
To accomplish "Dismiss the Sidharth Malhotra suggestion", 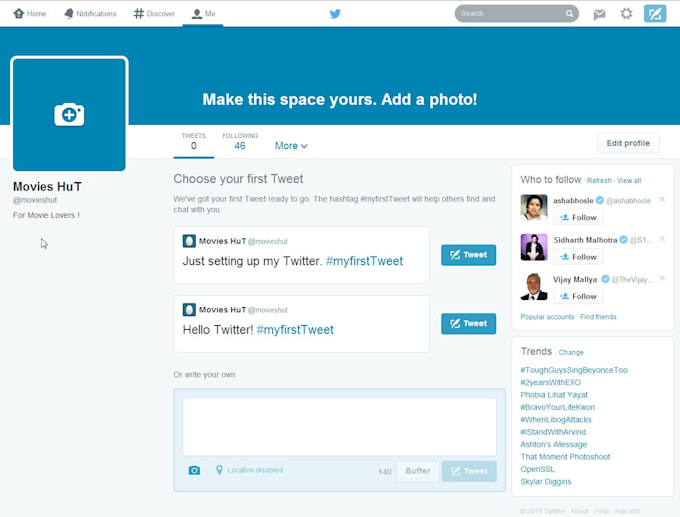I will [x=662, y=239].
